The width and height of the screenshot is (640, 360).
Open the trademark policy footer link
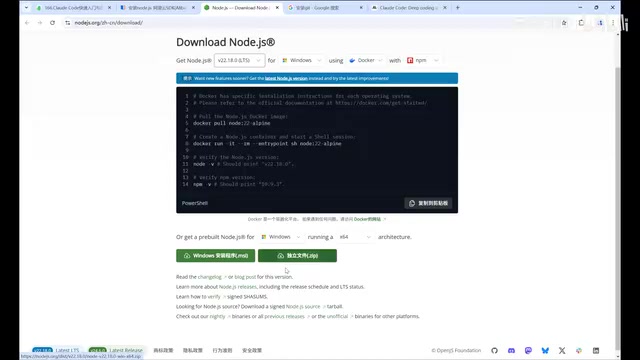(163, 350)
